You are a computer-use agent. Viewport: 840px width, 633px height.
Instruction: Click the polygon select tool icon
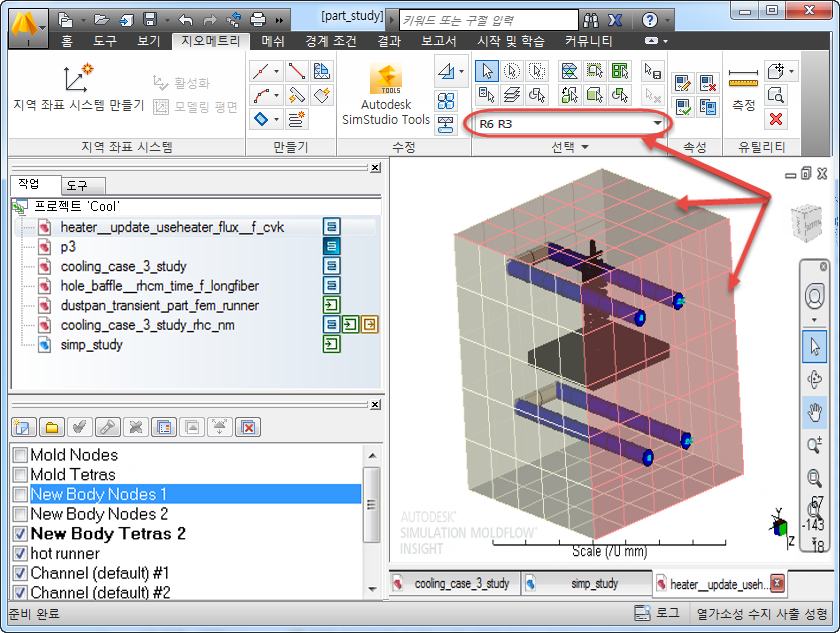point(537,71)
